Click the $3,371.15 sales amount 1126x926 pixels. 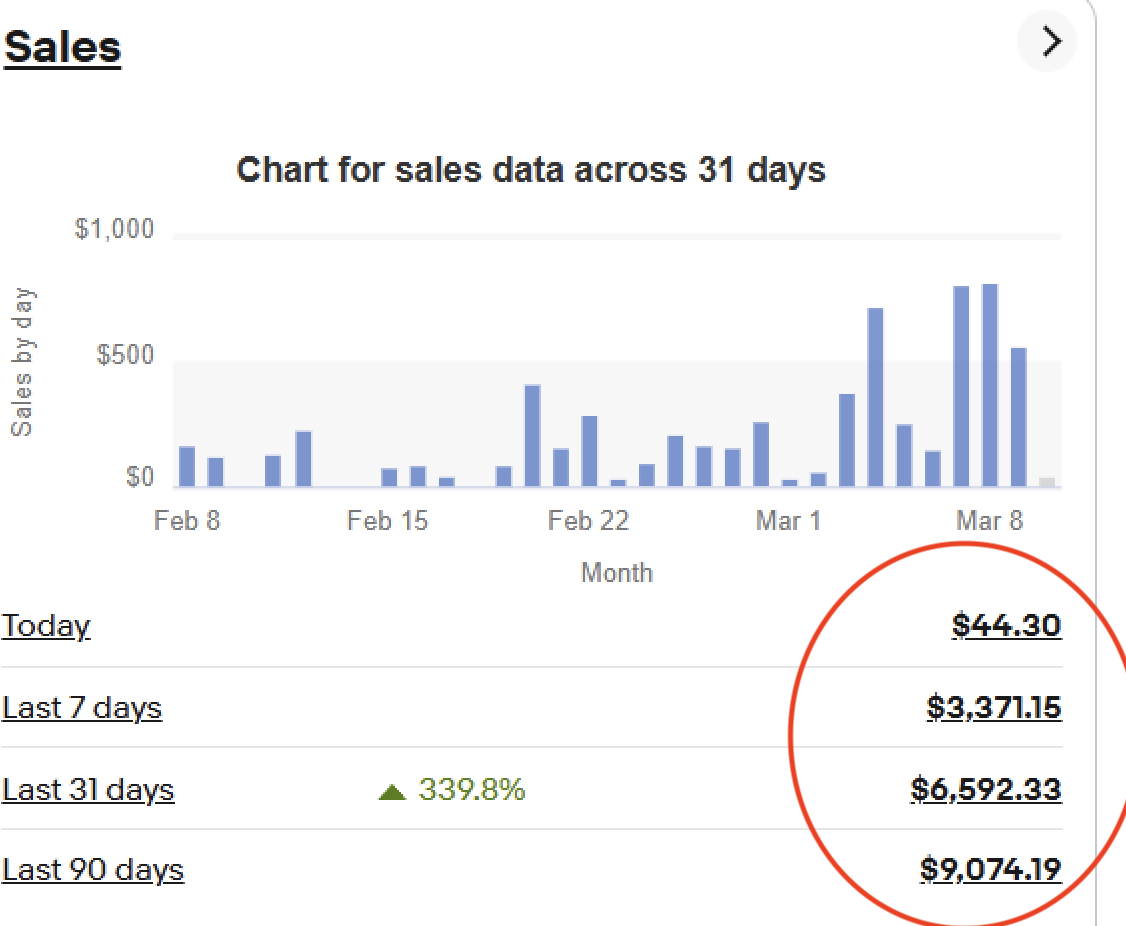point(994,708)
